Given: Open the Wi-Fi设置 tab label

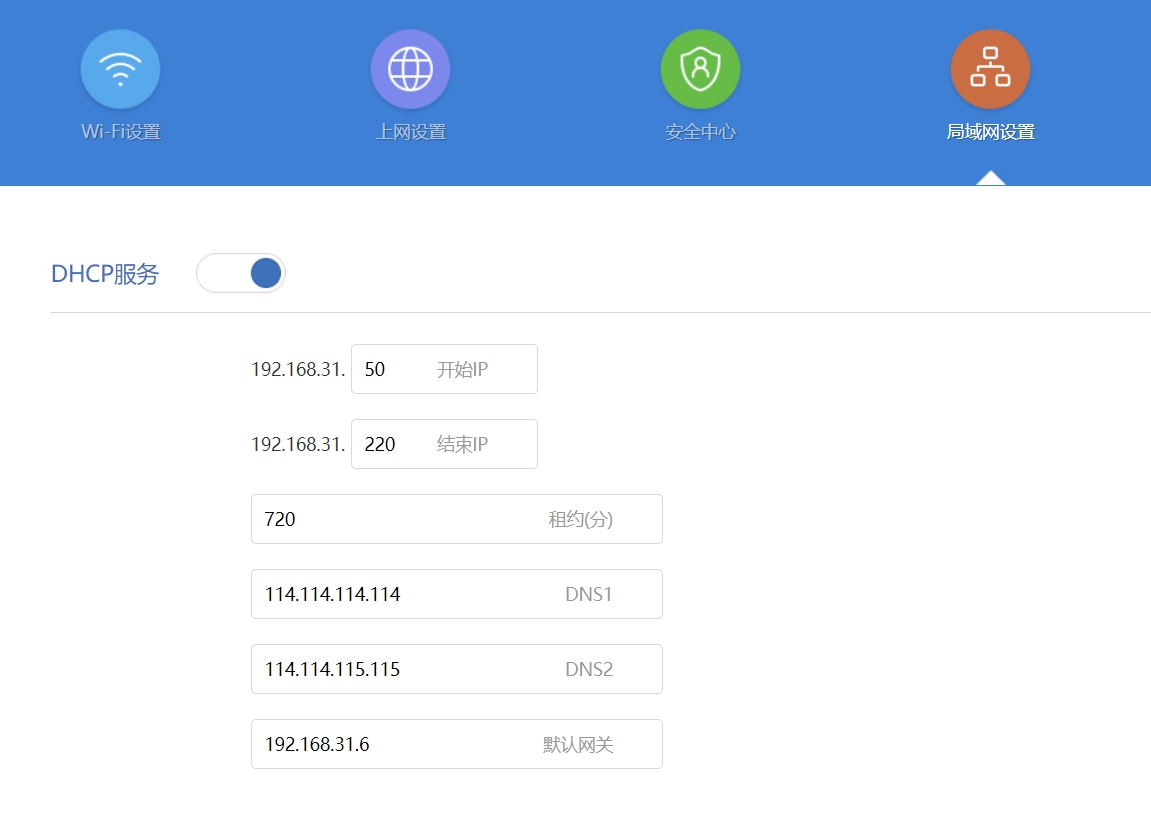Looking at the screenshot, I should (120, 132).
